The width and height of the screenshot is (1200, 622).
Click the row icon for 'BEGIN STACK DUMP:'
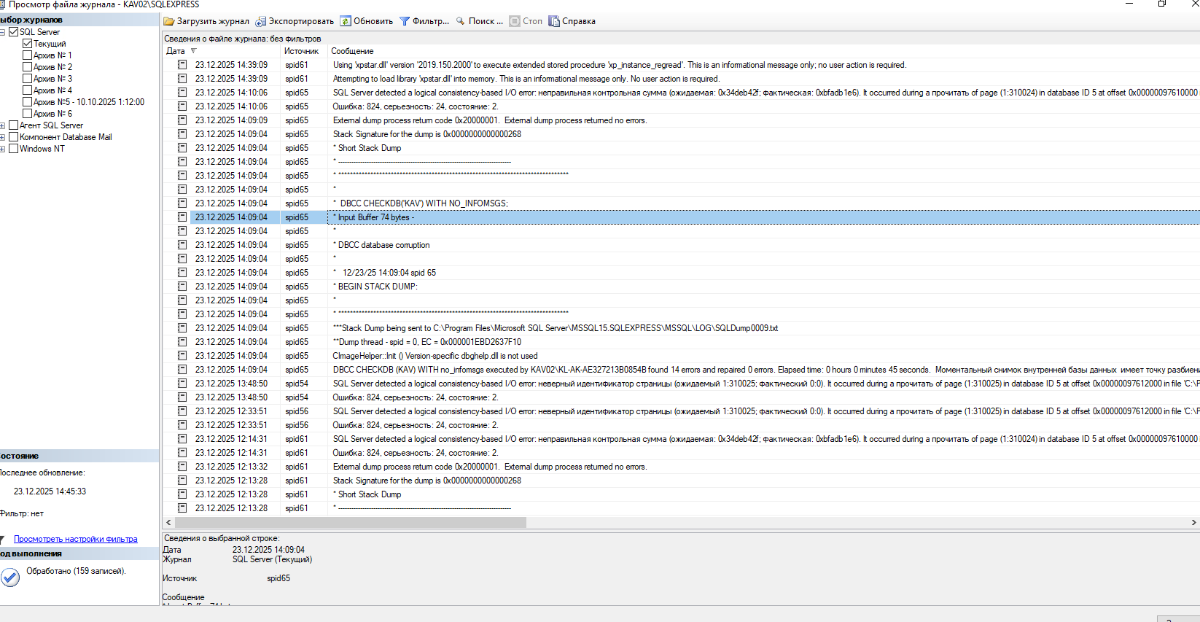click(183, 286)
